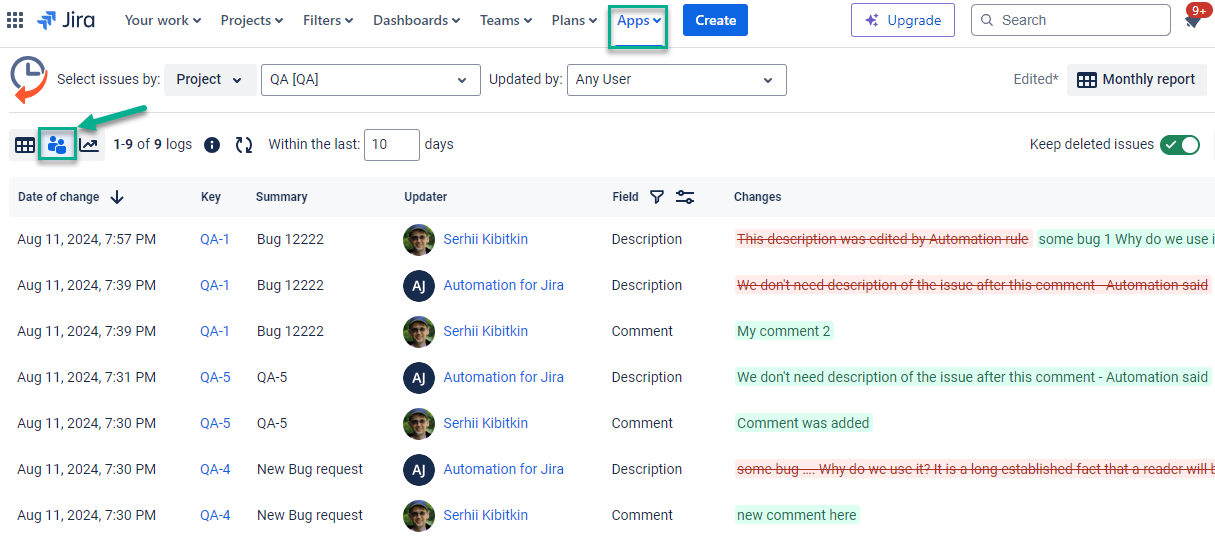
Task: Open the QA-5 issue link
Action: click(x=215, y=377)
